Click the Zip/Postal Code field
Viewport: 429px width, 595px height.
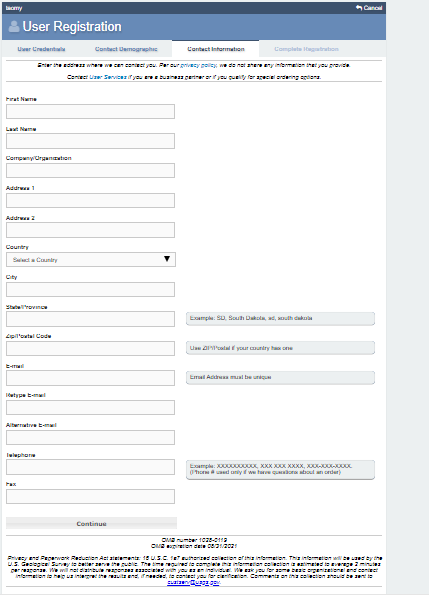coord(90,349)
